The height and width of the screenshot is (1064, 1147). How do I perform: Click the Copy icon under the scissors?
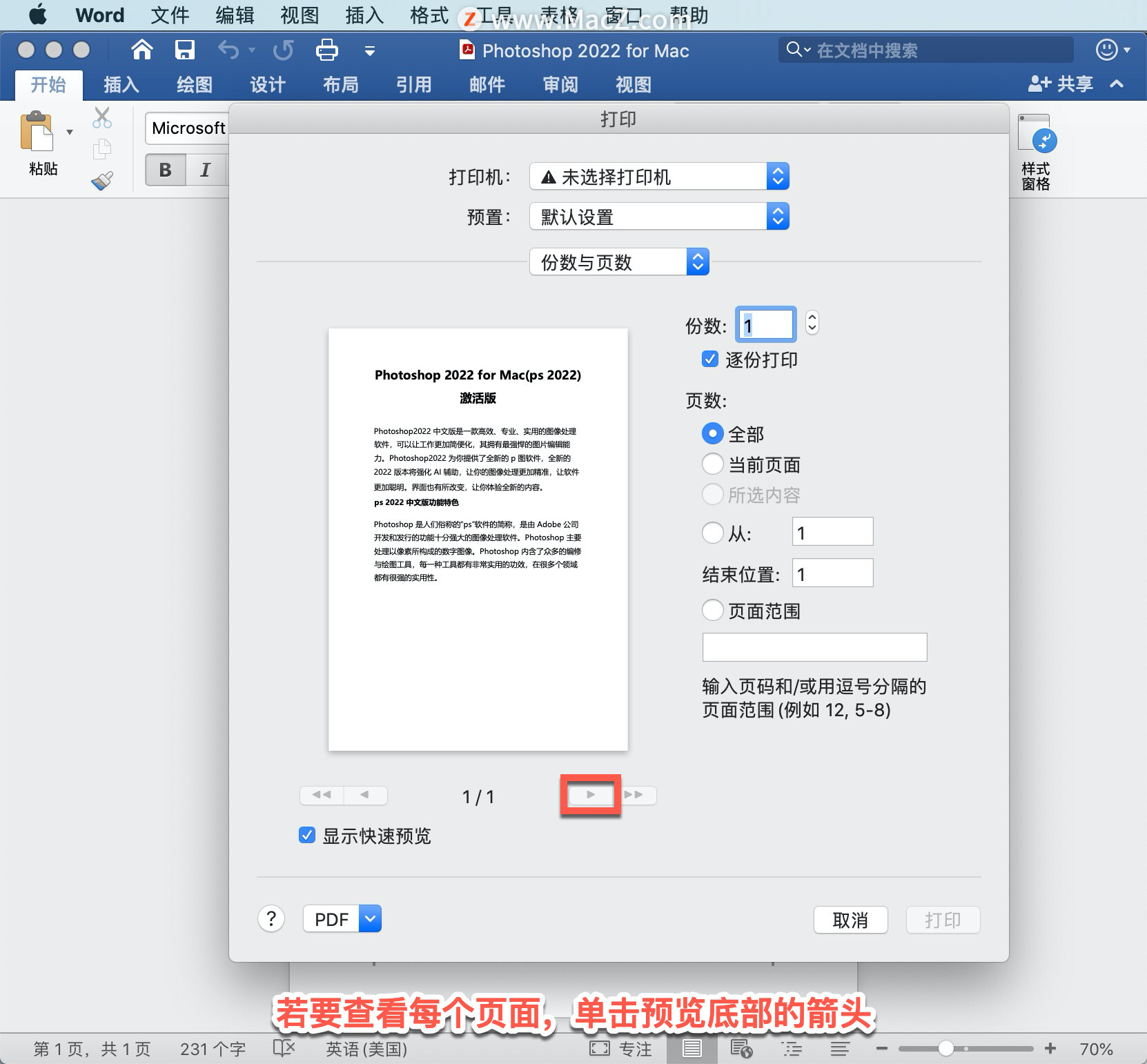click(x=102, y=148)
